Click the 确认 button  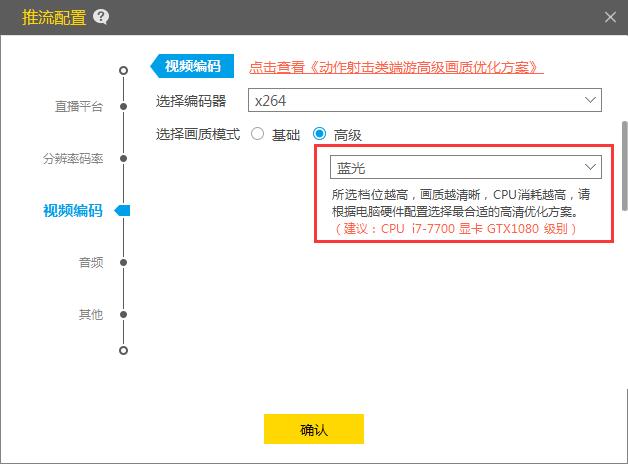pos(314,429)
